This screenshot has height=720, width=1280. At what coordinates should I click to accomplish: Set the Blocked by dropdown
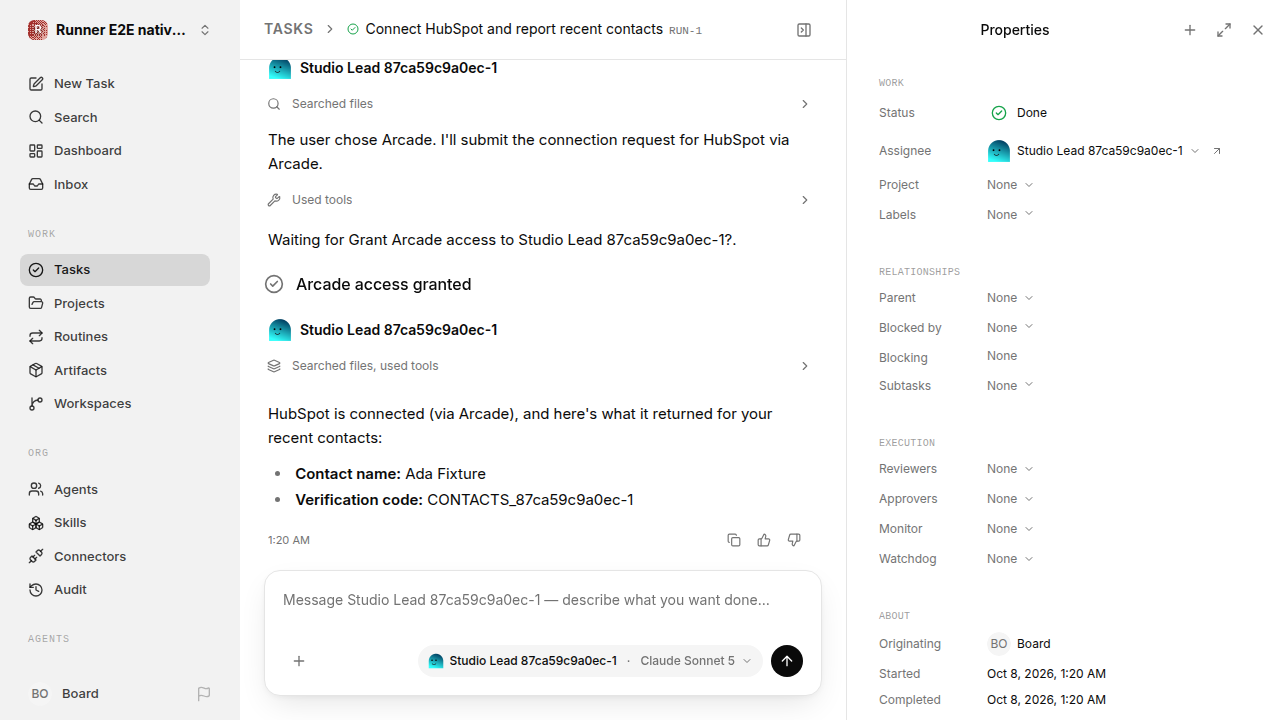tap(1010, 328)
